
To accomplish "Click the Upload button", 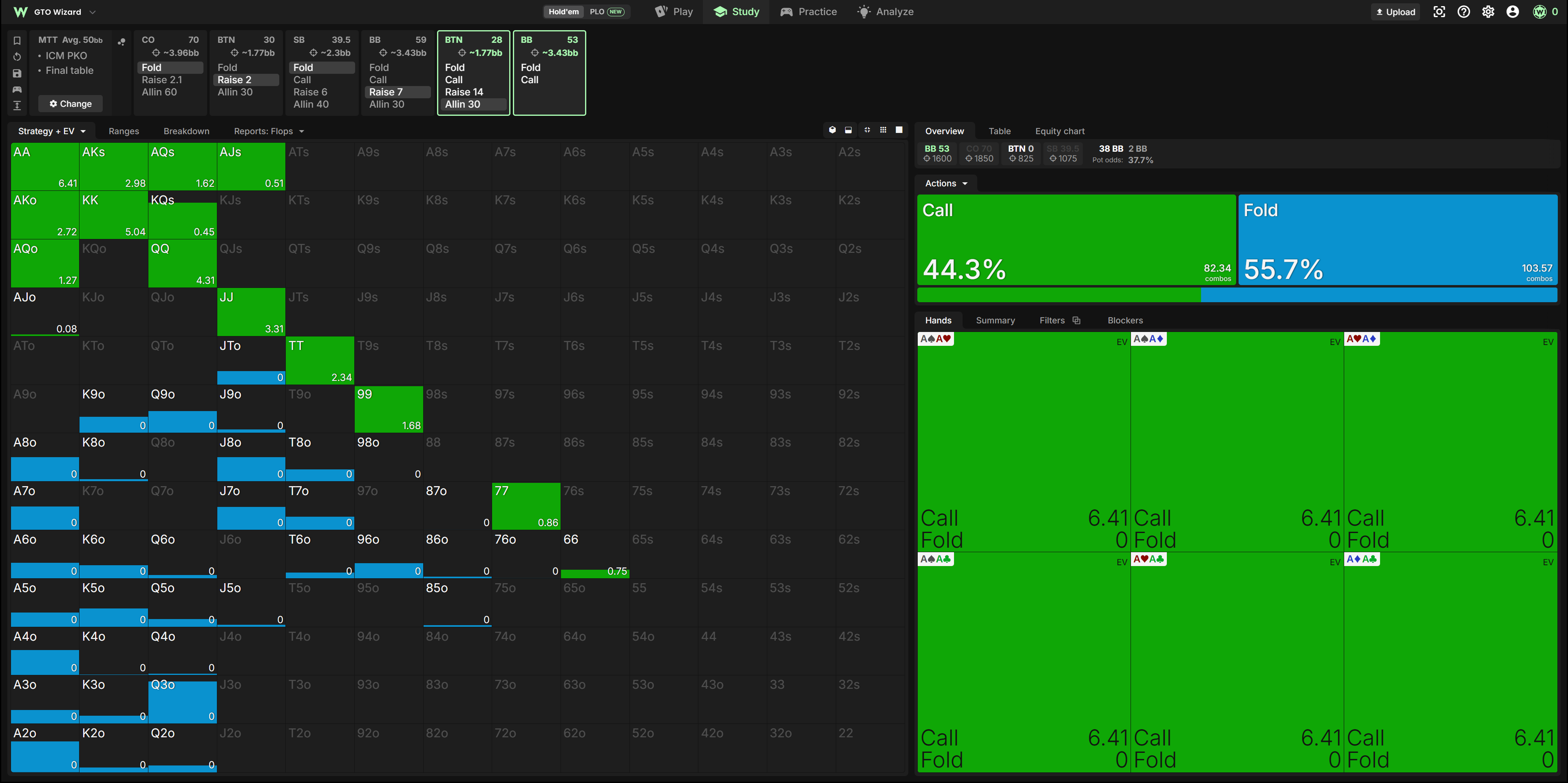I will pos(1396,11).
